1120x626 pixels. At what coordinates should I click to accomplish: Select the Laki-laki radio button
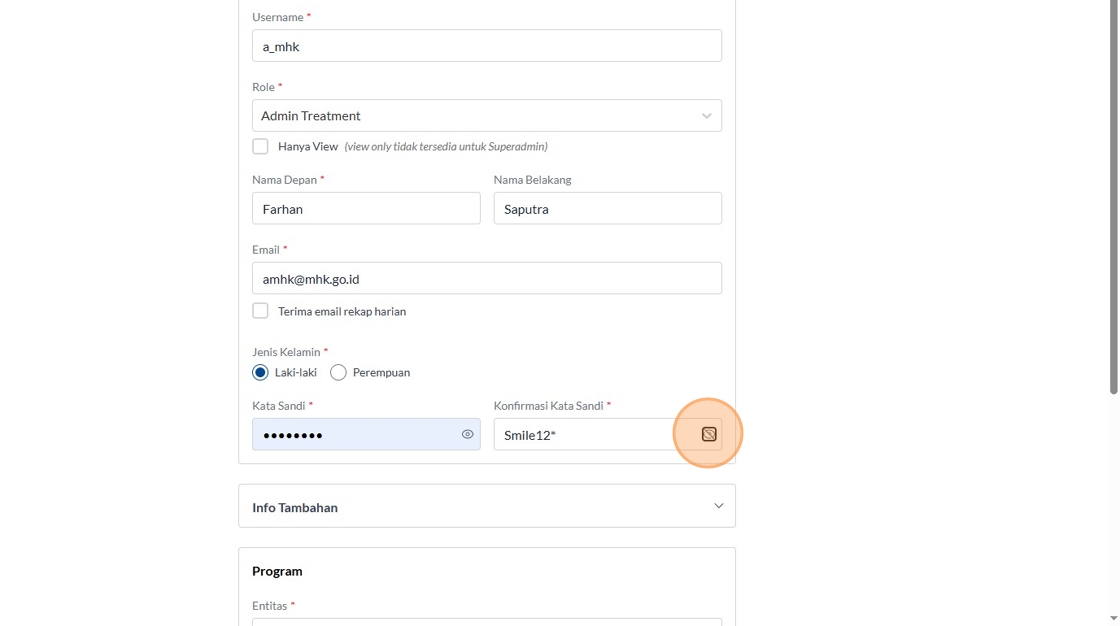(x=260, y=372)
